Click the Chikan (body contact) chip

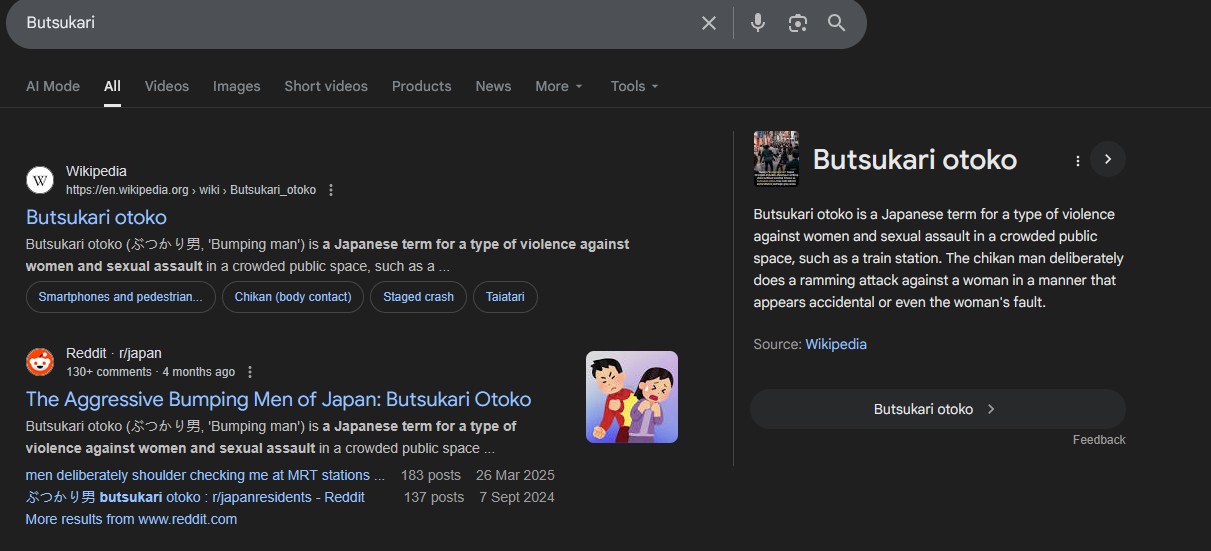click(293, 297)
